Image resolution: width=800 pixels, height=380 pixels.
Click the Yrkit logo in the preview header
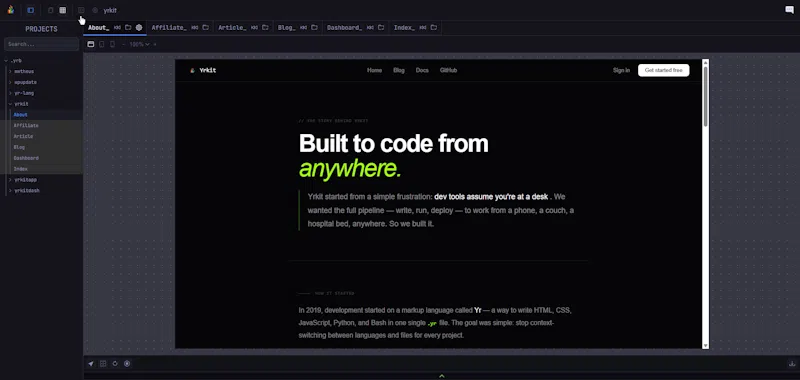coord(203,70)
